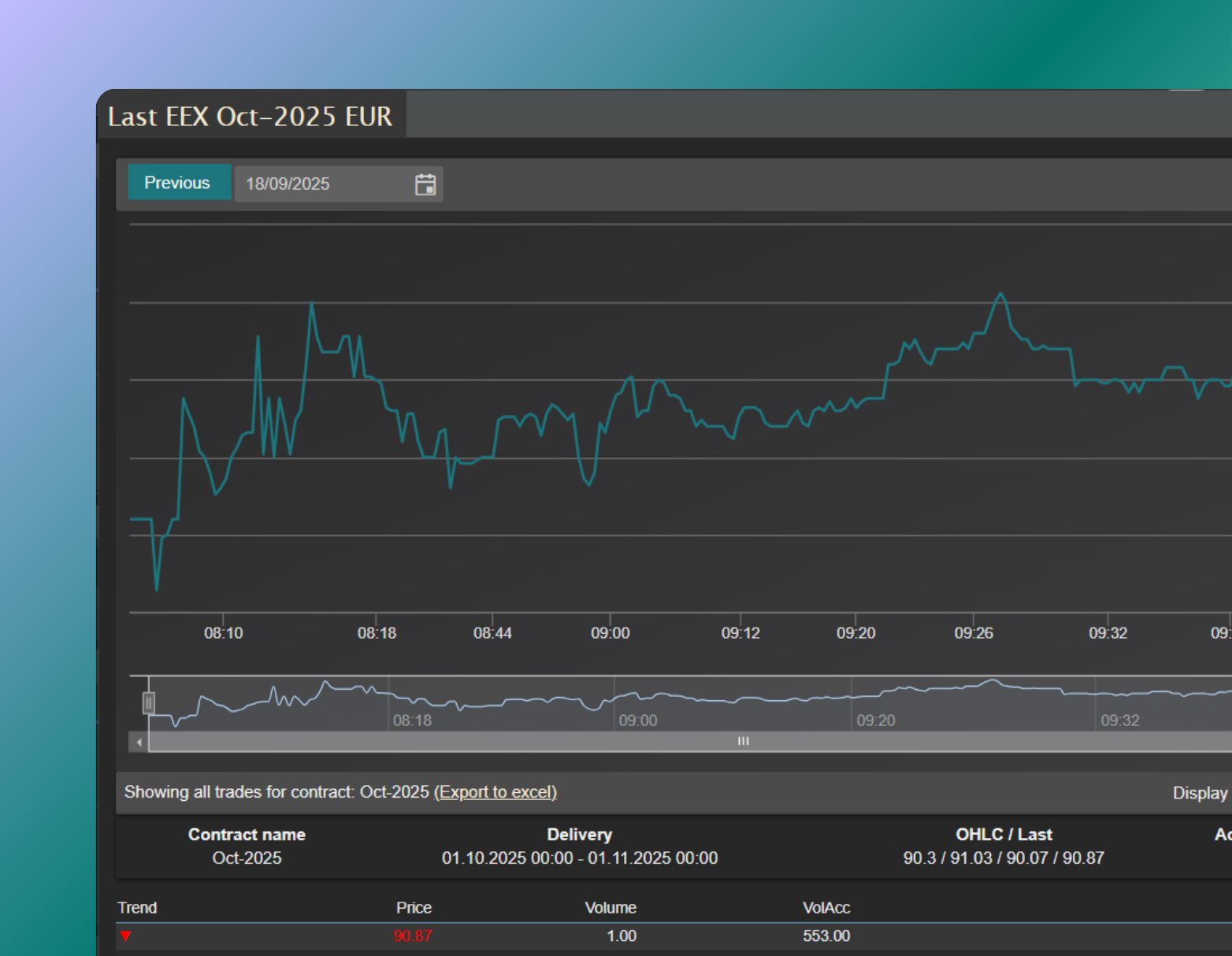Click the OHLC / Last header

[1004, 835]
